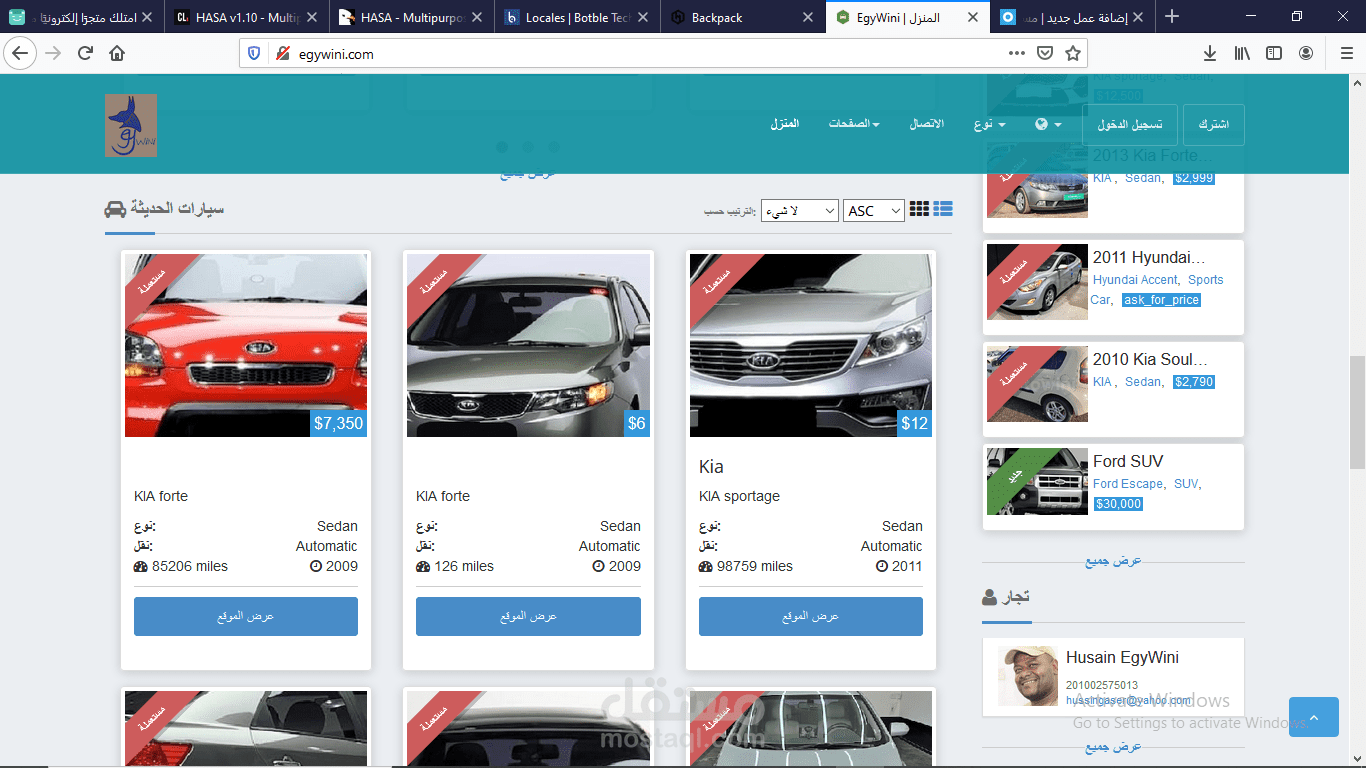Open the Firefox account icon
Viewport: 1366px width, 768px height.
click(1306, 53)
